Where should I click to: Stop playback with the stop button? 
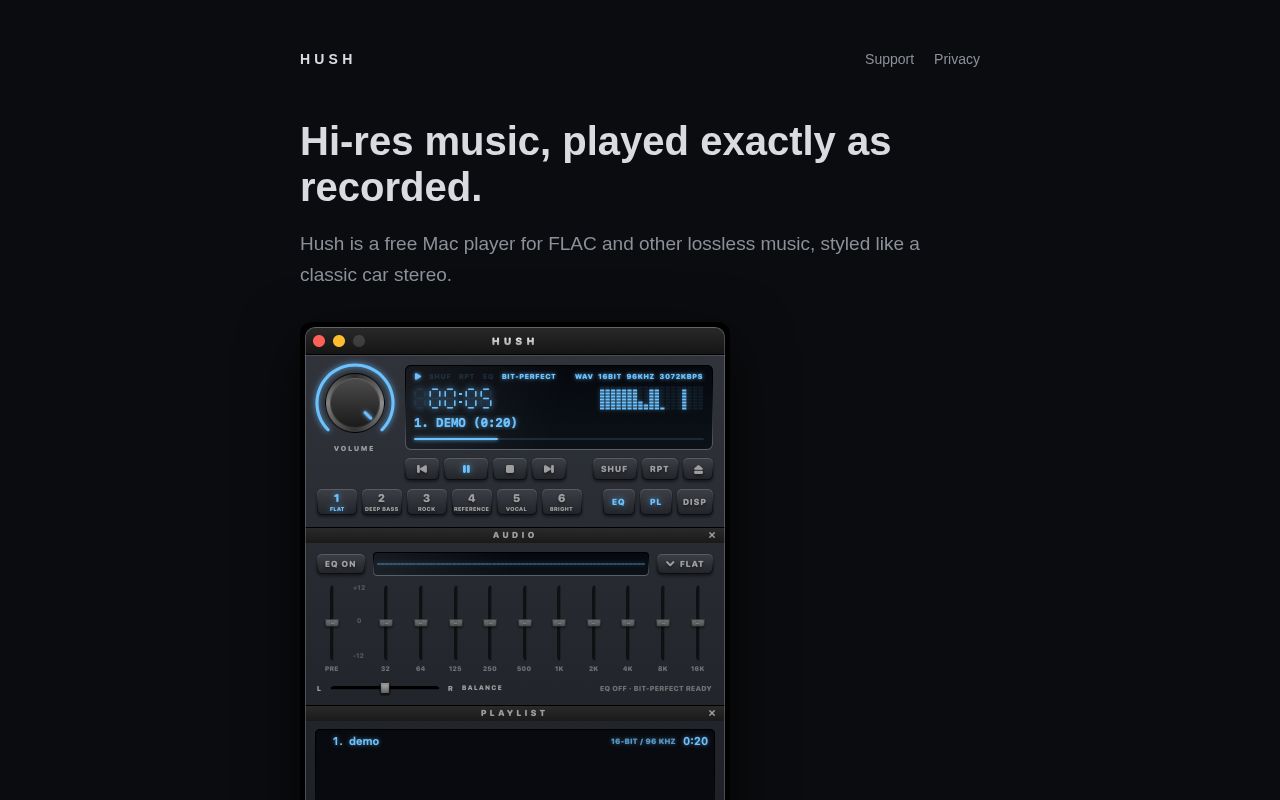click(x=510, y=469)
